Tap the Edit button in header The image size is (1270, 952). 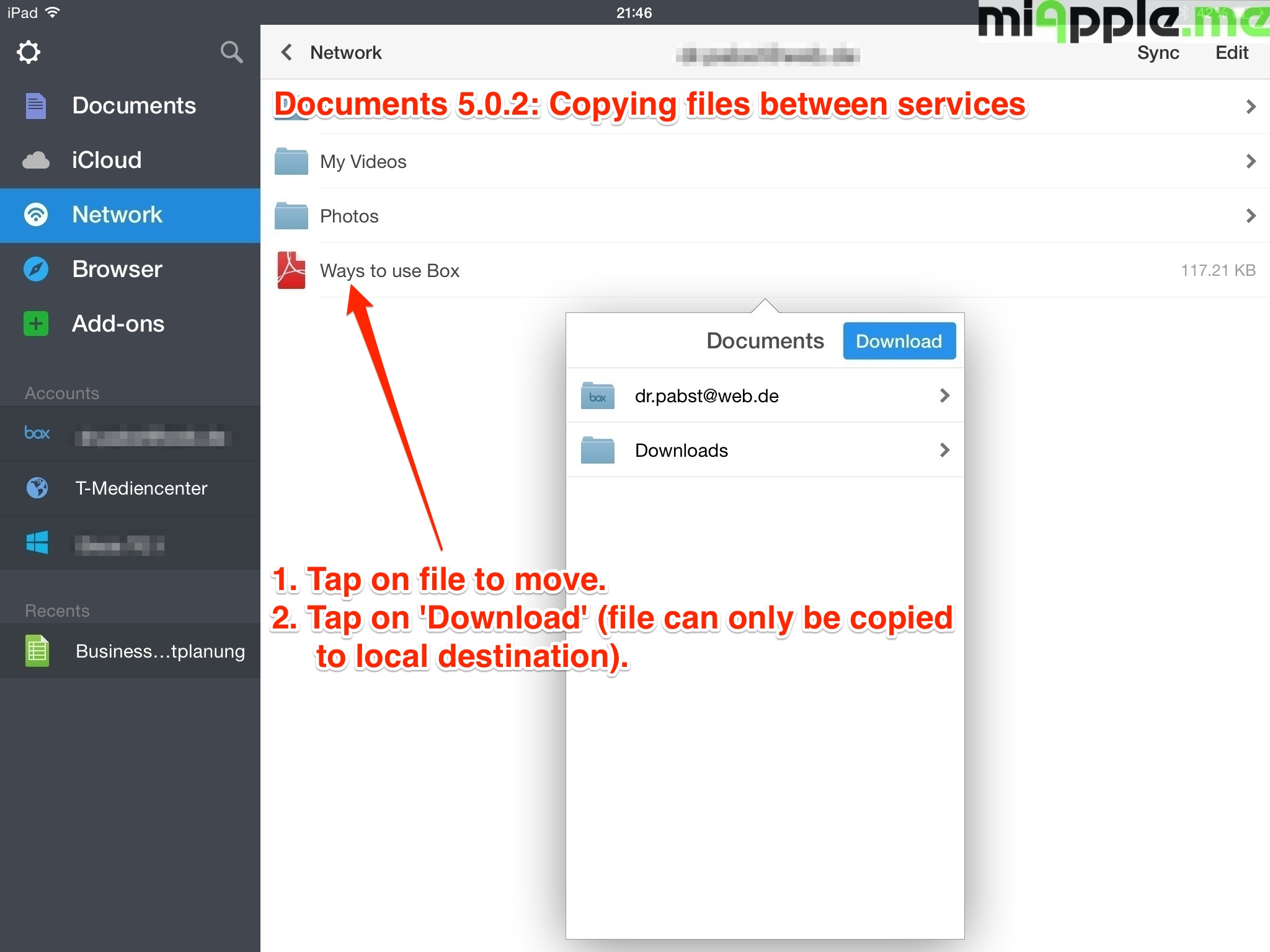[1232, 53]
